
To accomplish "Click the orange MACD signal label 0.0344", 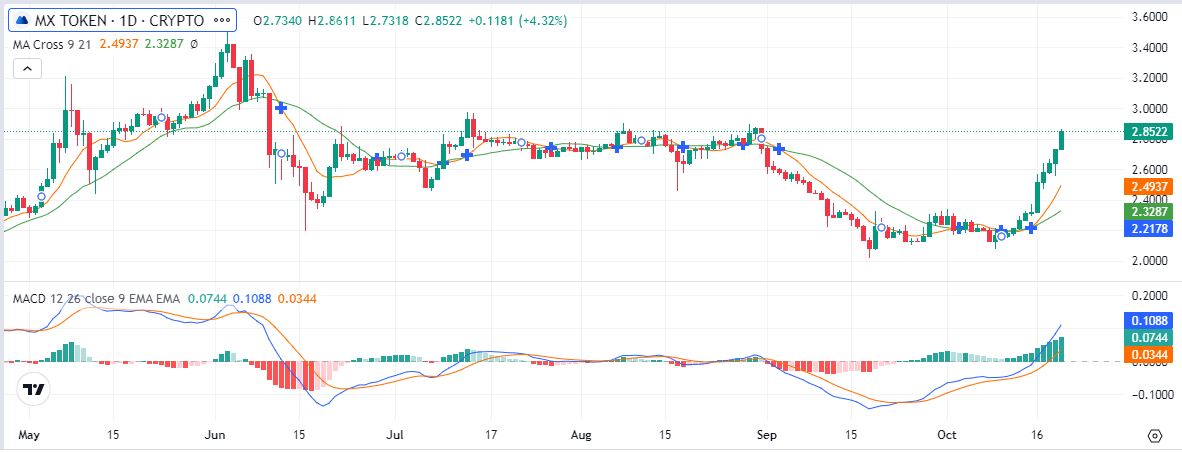I will (1147, 353).
